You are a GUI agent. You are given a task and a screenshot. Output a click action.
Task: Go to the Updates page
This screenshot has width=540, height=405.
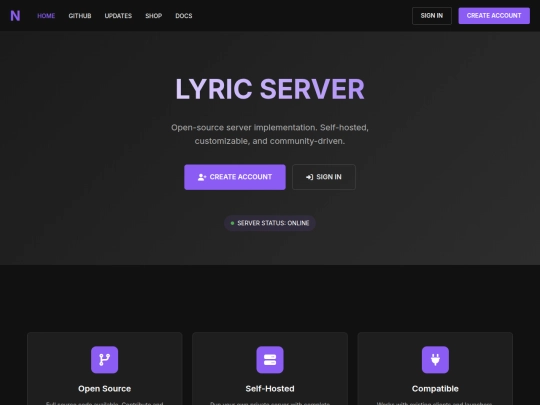[118, 16]
